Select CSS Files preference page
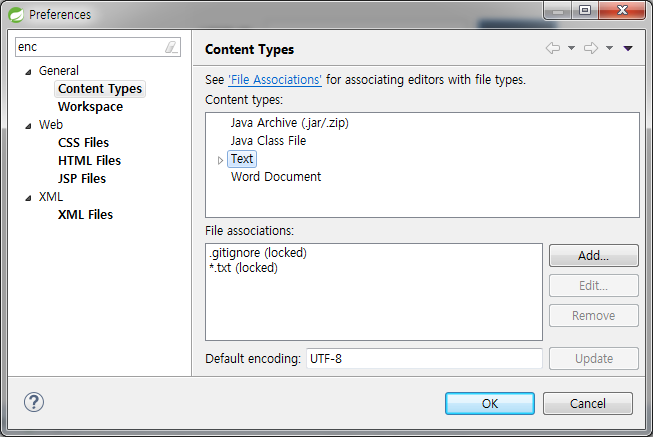The width and height of the screenshot is (653, 437). (83, 142)
